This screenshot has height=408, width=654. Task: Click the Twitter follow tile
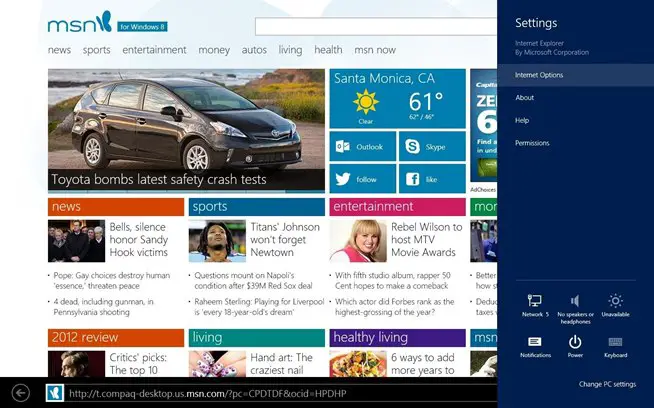pyautogui.click(x=362, y=179)
